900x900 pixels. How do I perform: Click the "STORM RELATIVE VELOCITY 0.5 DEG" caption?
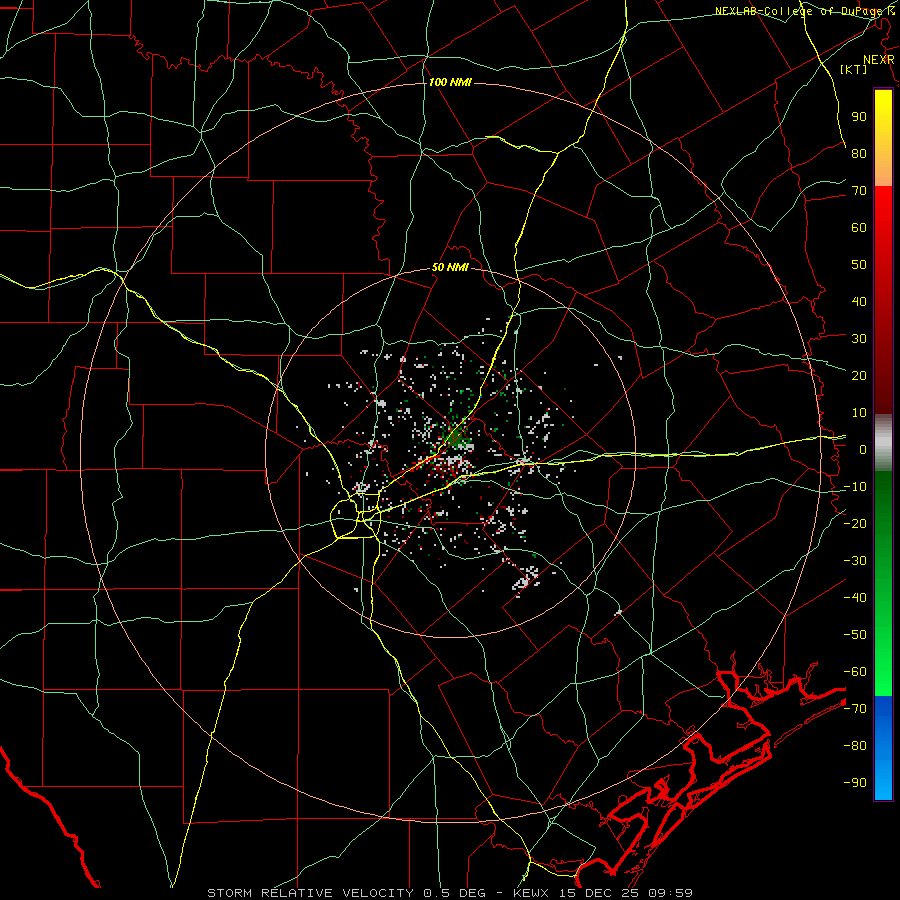346,893
